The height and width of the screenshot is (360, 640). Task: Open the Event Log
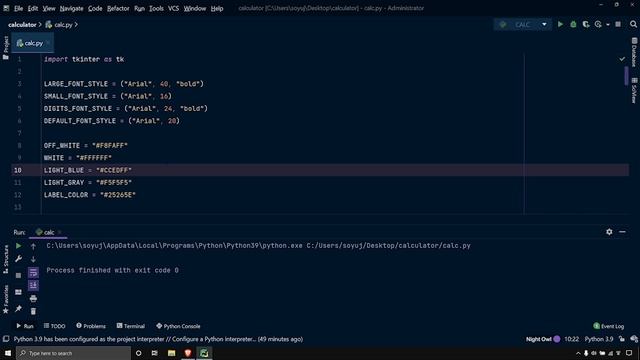[609, 326]
